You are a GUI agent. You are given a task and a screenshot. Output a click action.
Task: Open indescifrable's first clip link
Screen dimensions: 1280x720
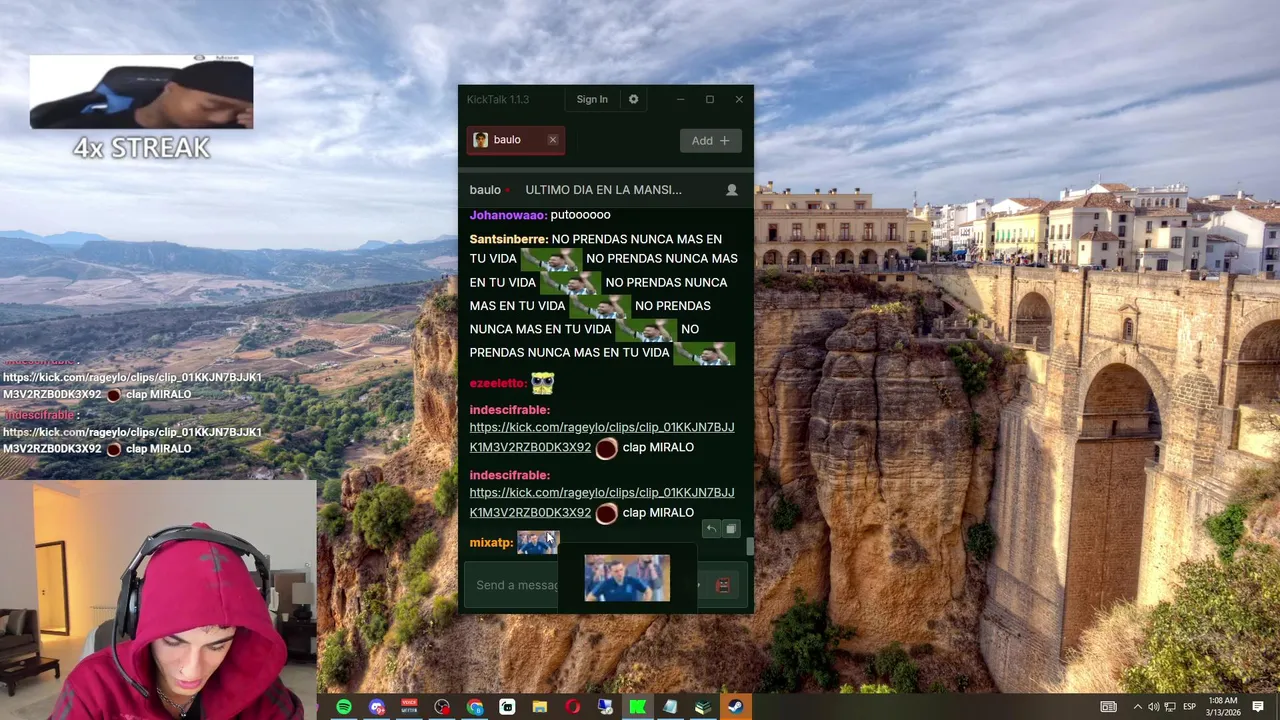(x=602, y=437)
